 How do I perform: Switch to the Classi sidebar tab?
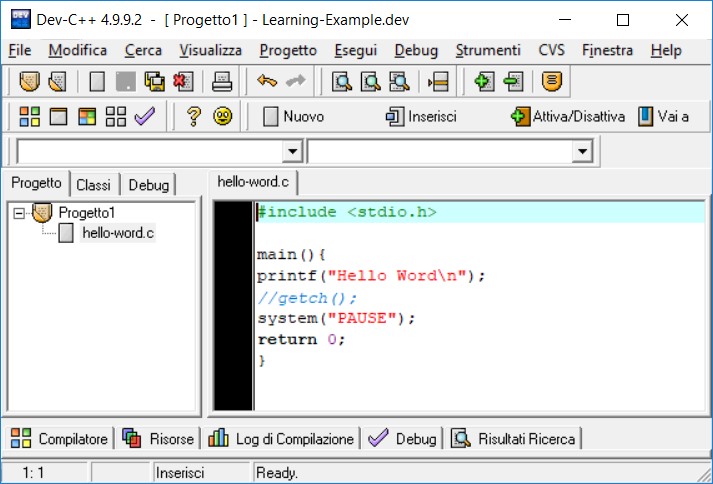[93, 185]
